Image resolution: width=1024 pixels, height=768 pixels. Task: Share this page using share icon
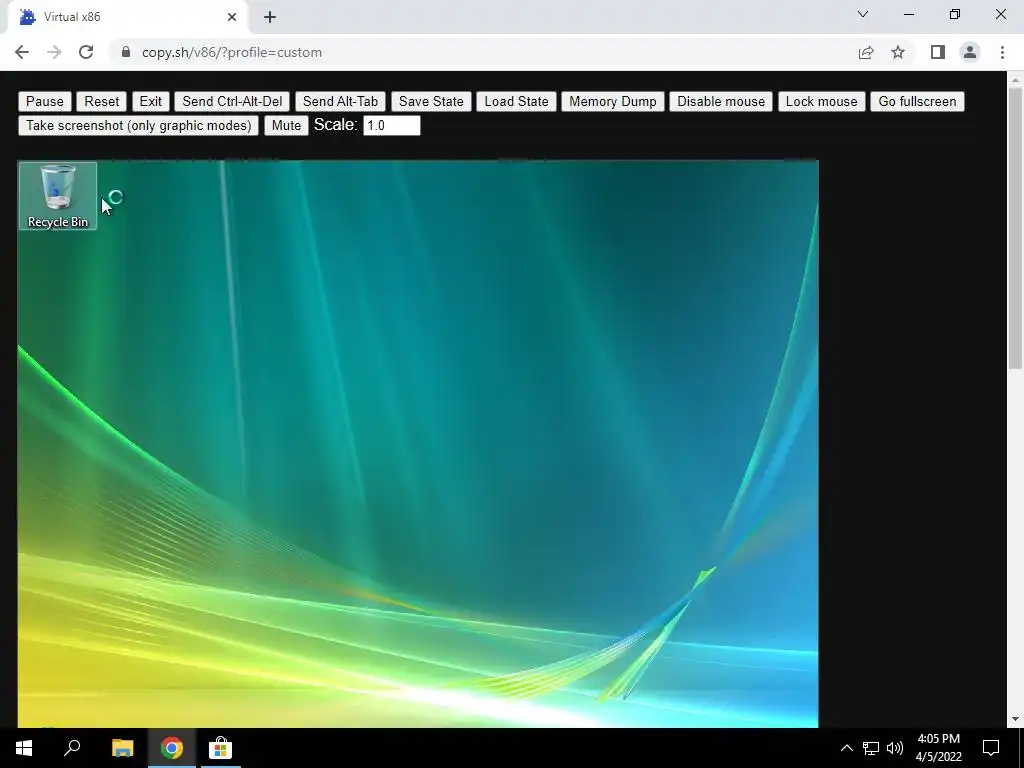pos(866,52)
